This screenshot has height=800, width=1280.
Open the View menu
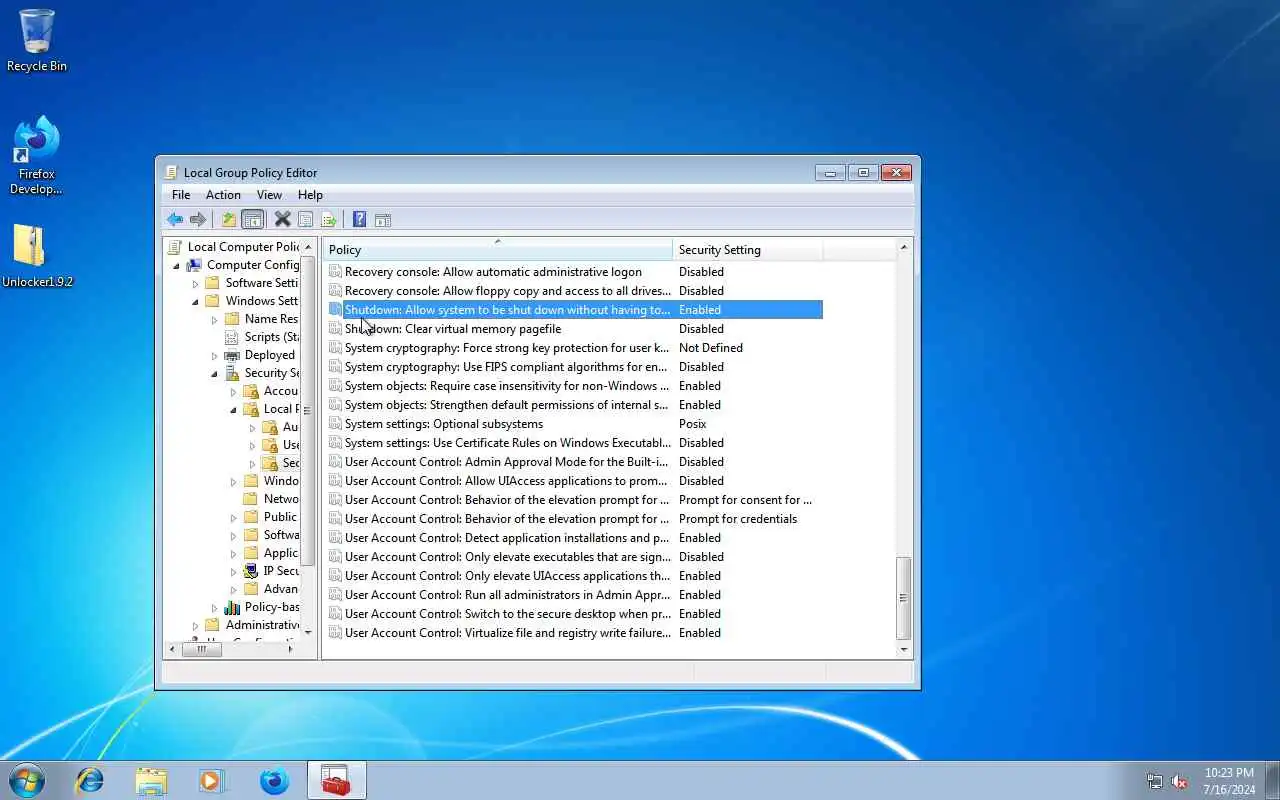(x=269, y=195)
